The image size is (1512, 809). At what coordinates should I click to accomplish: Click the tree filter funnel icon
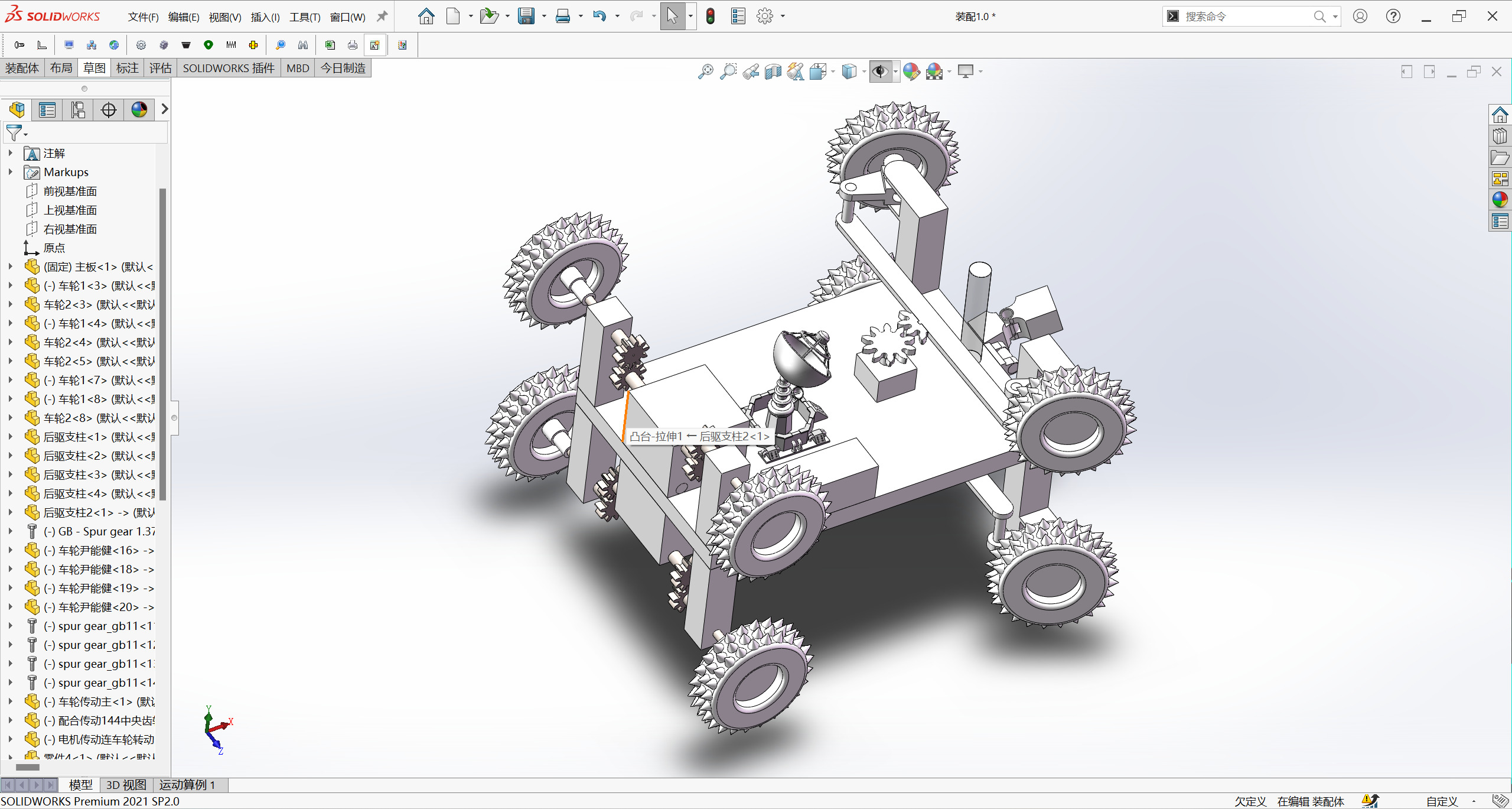point(14,133)
